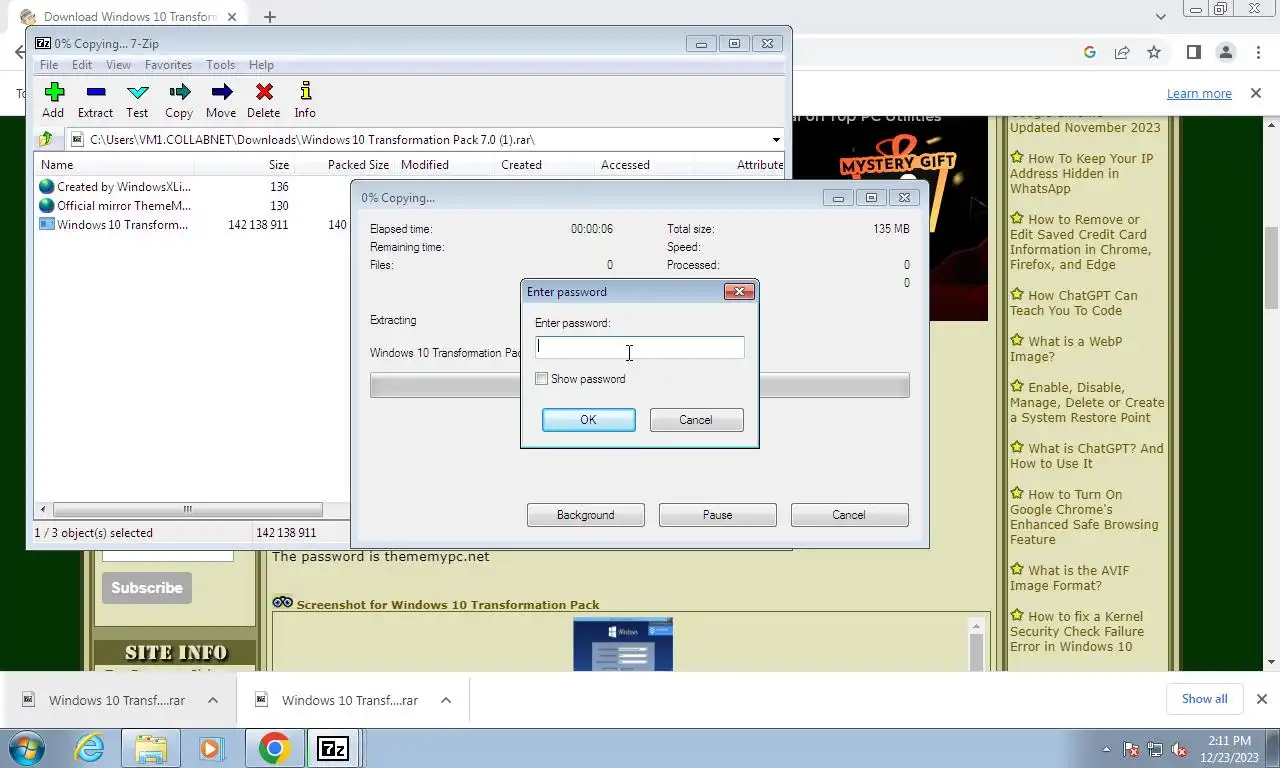Sort by the Modified column header
Viewport: 1280px width, 768px height.
(444, 165)
